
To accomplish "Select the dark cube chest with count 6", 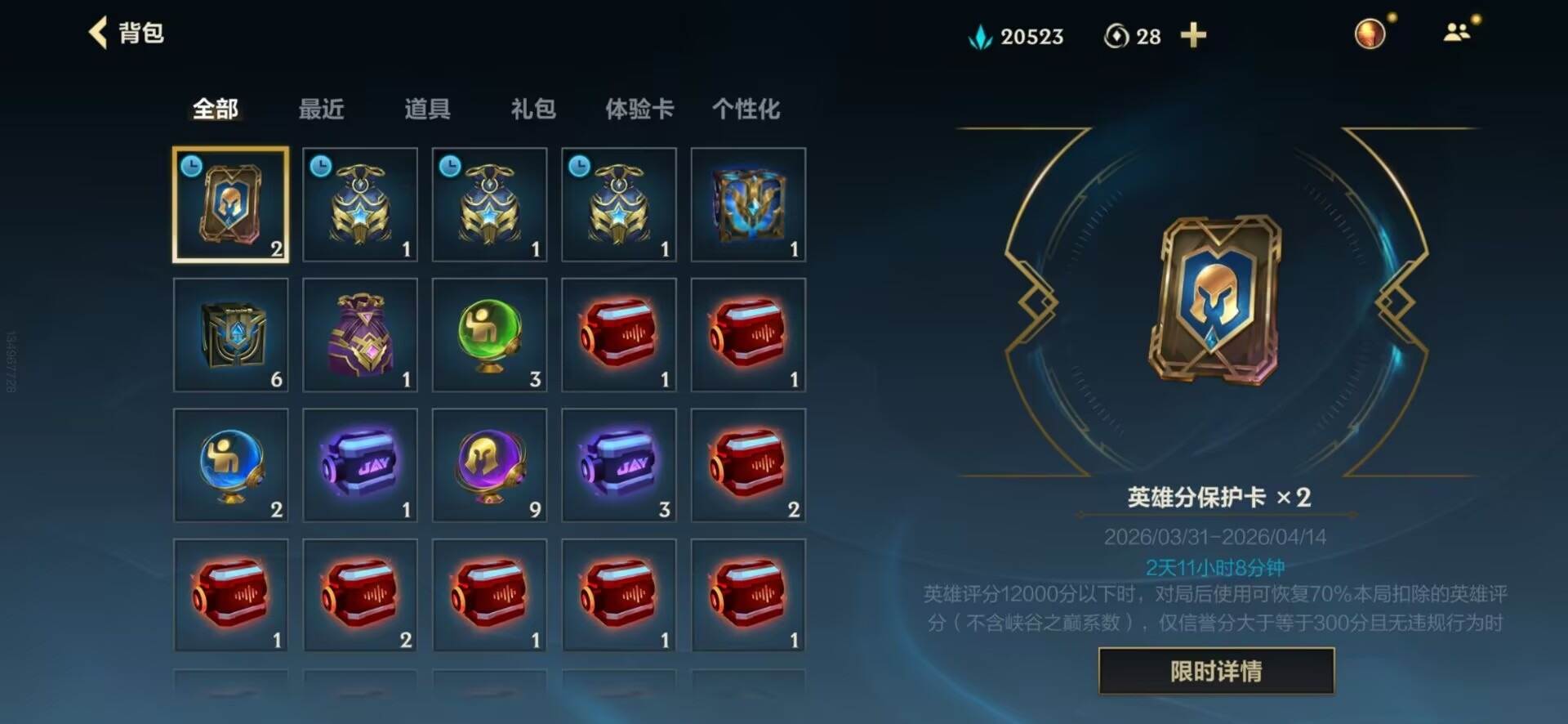I will pos(231,335).
